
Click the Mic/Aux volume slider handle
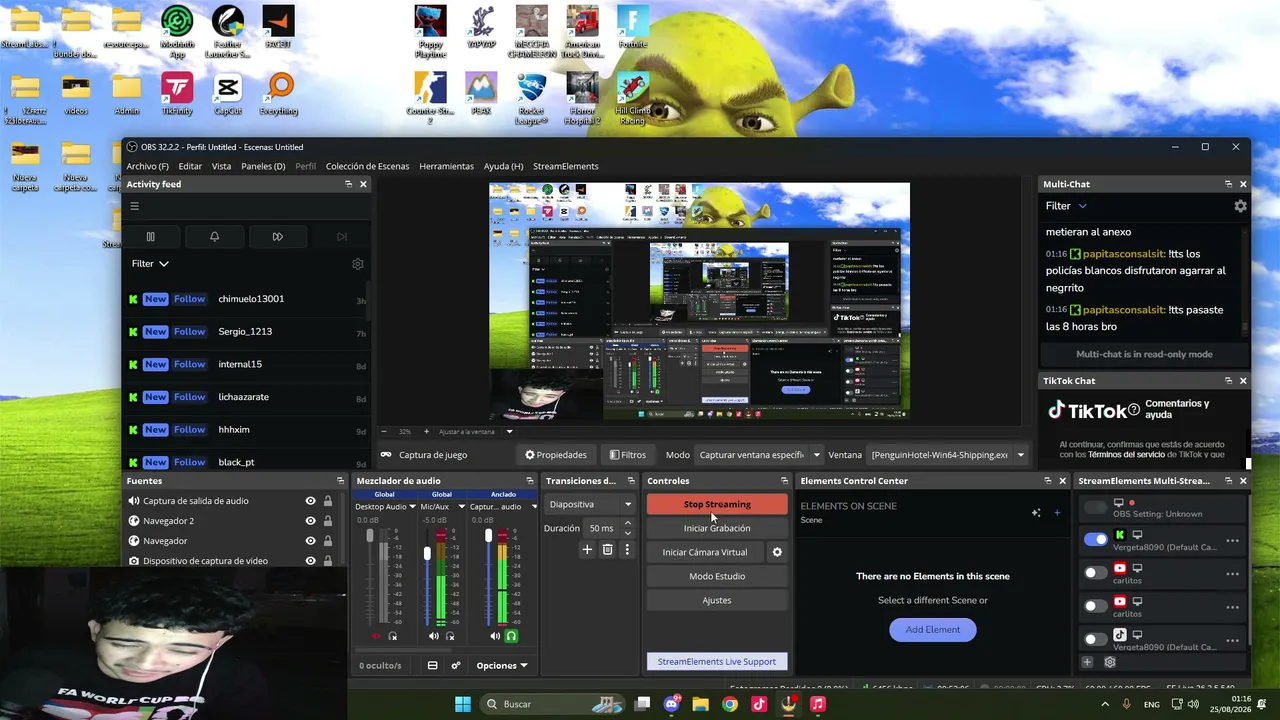click(427, 553)
